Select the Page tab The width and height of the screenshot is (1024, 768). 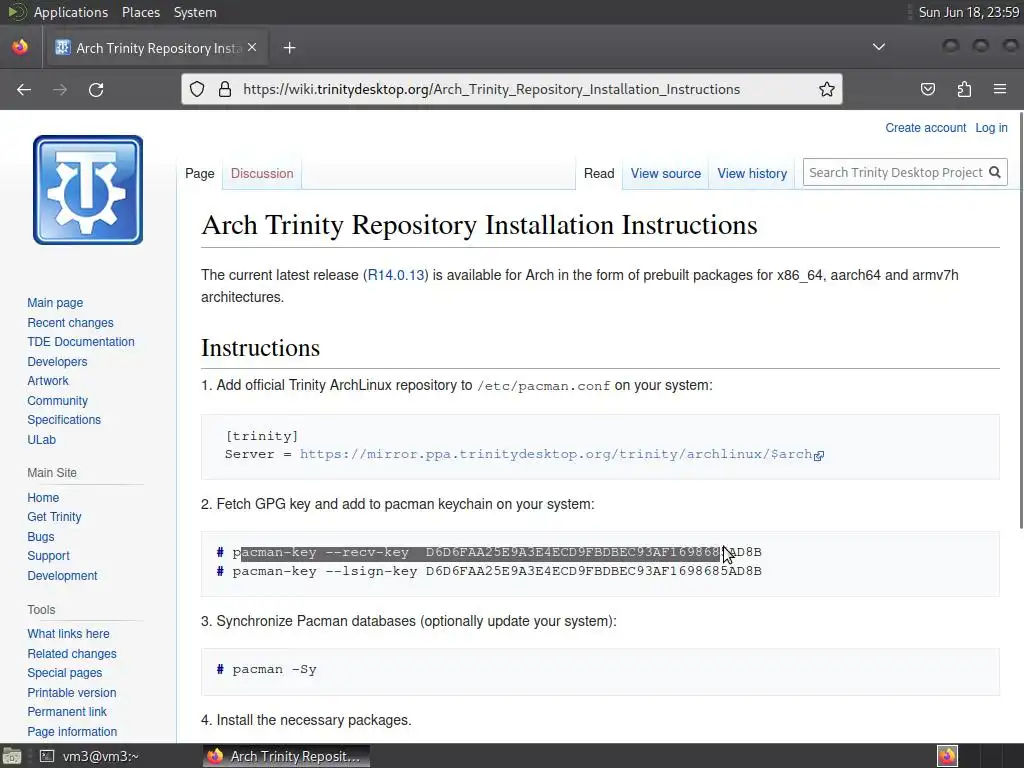pos(200,174)
